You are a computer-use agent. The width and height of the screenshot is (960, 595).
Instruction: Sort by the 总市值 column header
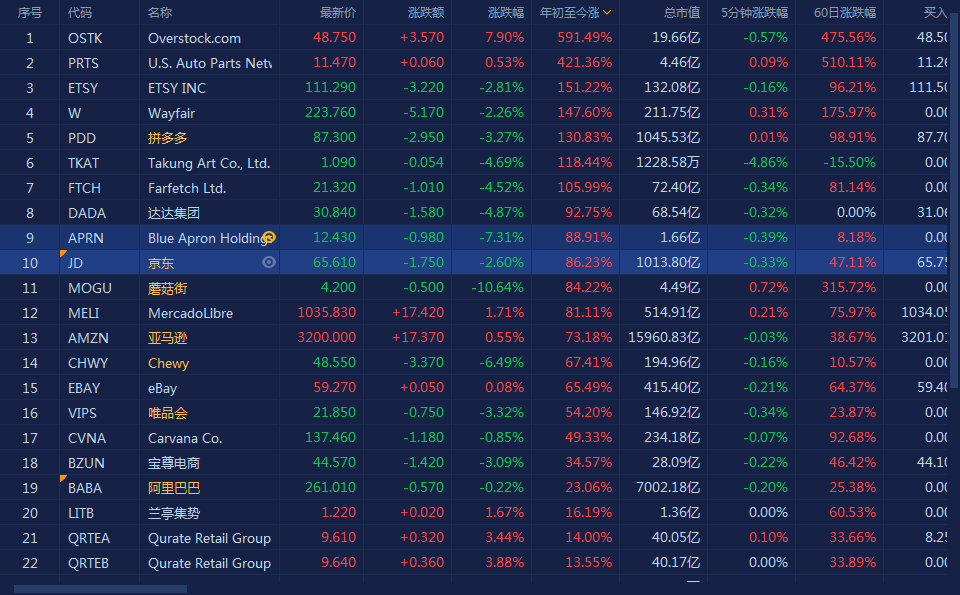tap(682, 12)
